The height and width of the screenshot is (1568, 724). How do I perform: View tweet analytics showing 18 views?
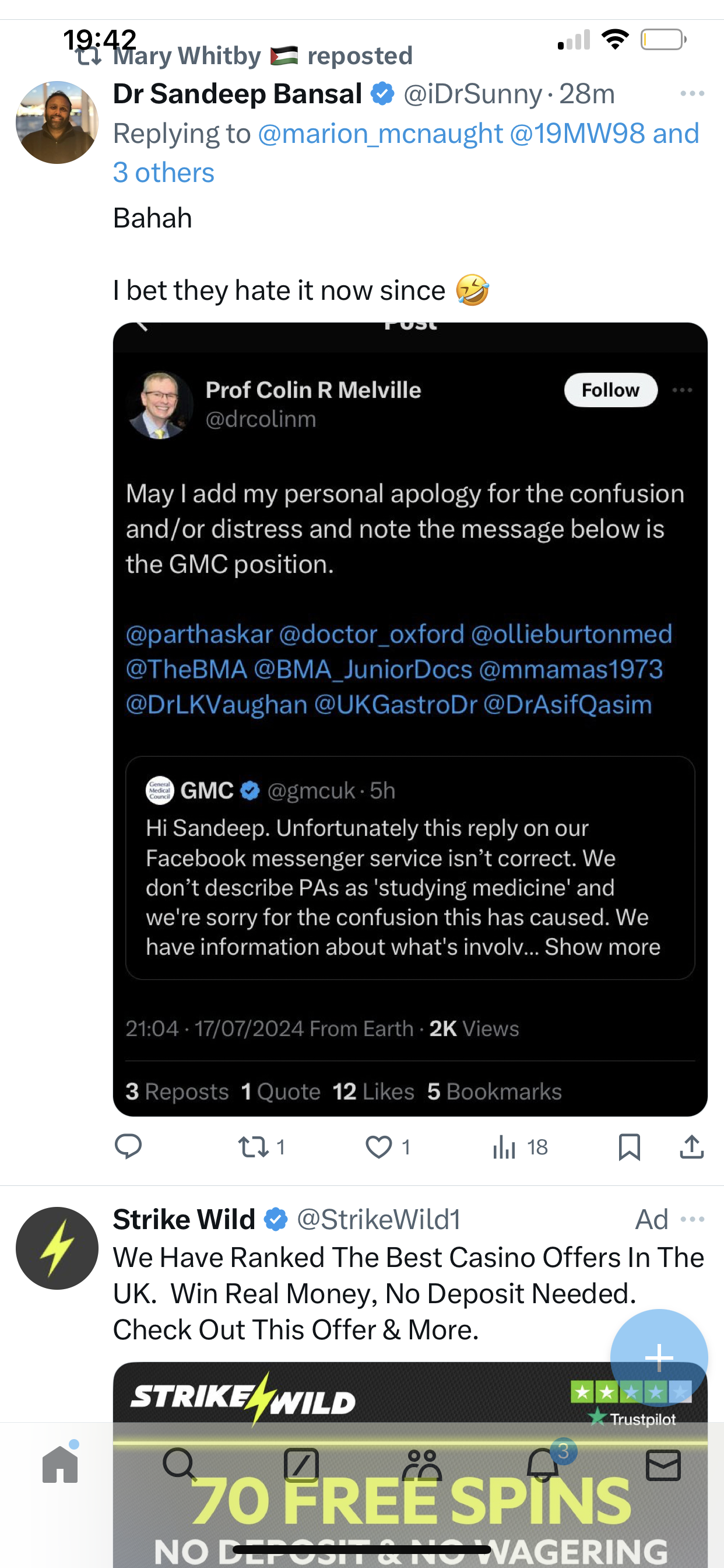point(520,1147)
